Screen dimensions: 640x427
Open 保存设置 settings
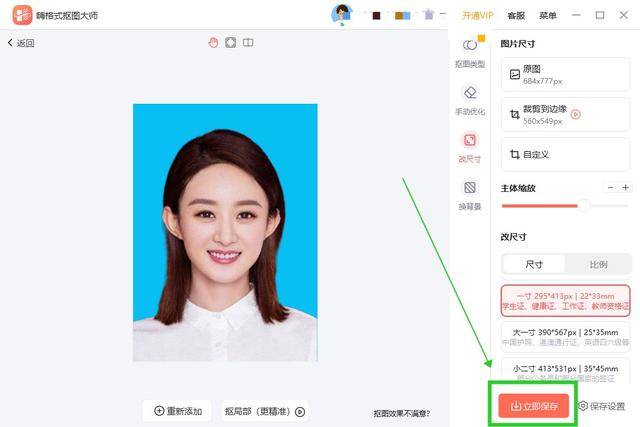[602, 406]
